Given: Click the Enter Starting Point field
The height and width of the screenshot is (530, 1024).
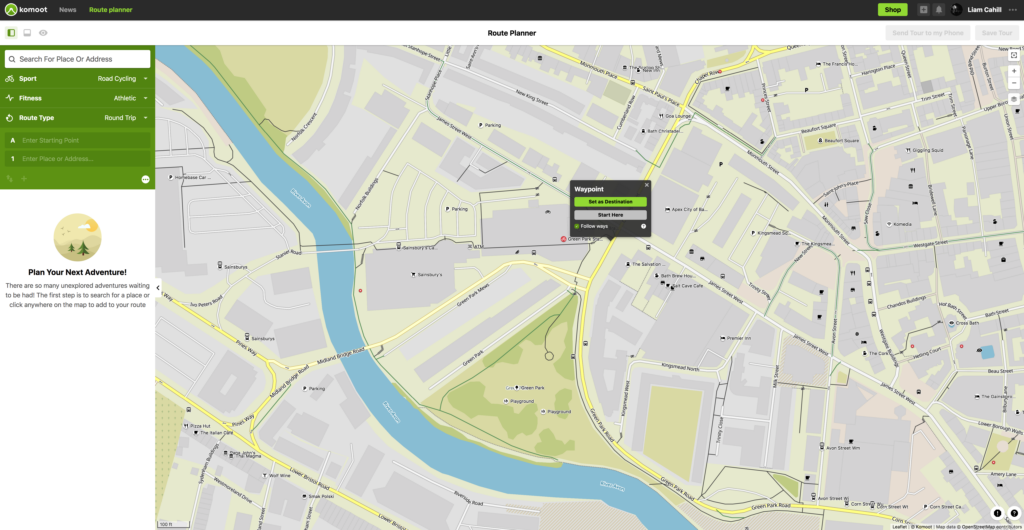Looking at the screenshot, I should [x=78, y=140].
